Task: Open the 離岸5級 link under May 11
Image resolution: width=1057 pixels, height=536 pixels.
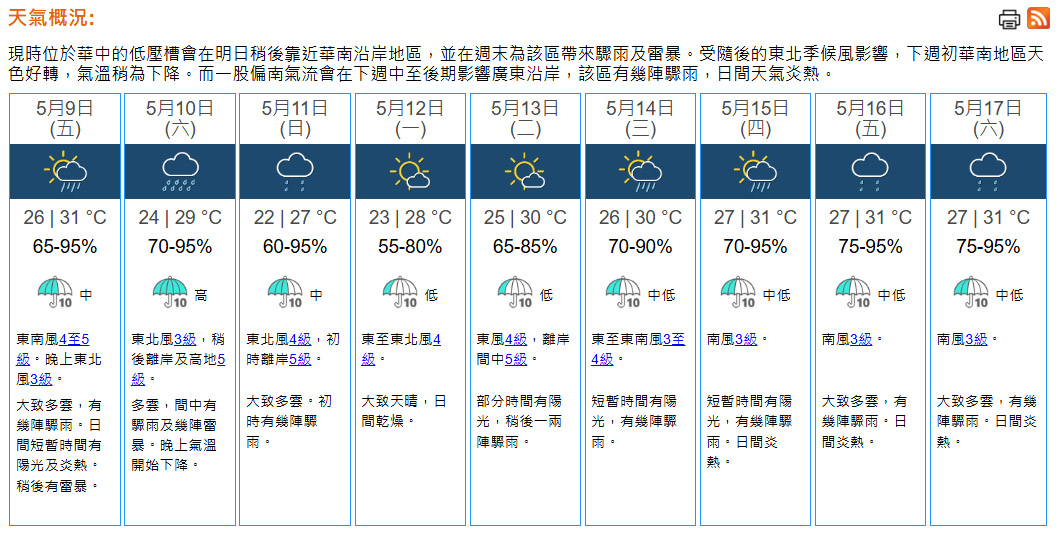Action: click(300, 359)
